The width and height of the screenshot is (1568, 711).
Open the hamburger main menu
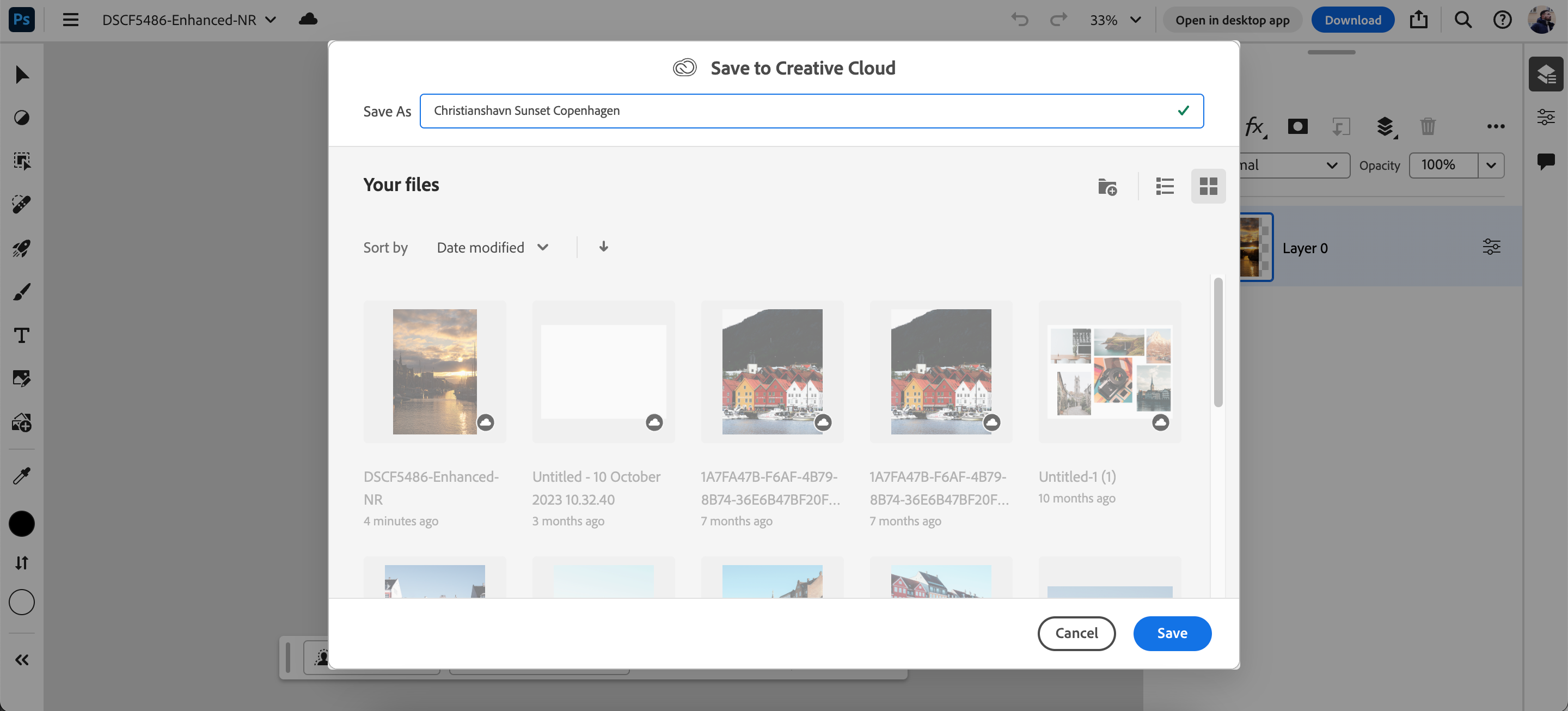71,20
